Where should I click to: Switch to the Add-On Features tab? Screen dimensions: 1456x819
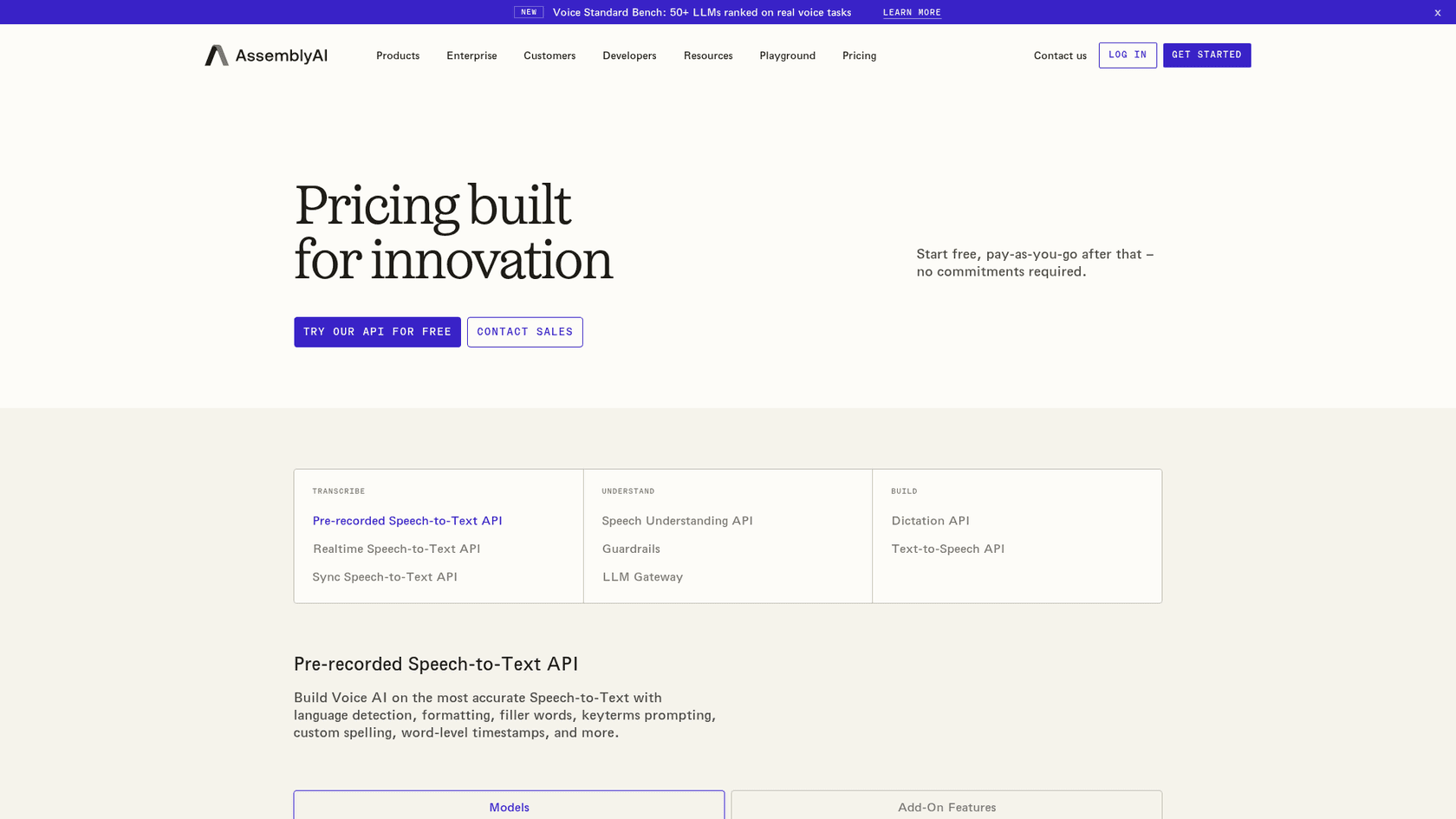click(946, 805)
